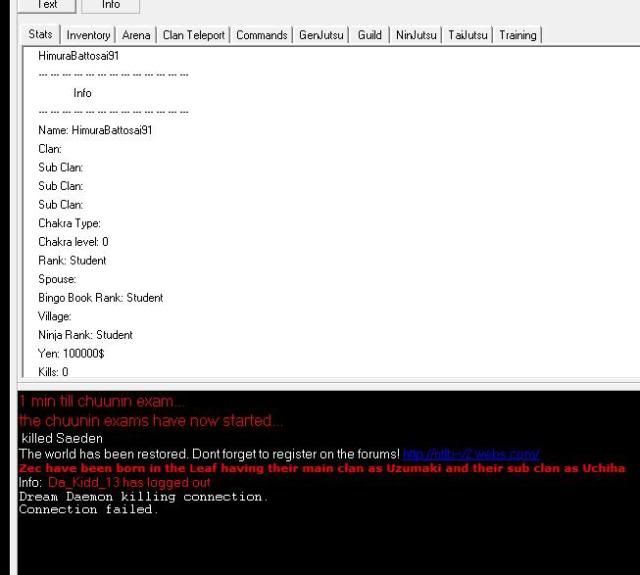Click the HimuraBattosai91 header line
Image resolution: width=640 pixels, height=575 pixels.
coord(78,56)
